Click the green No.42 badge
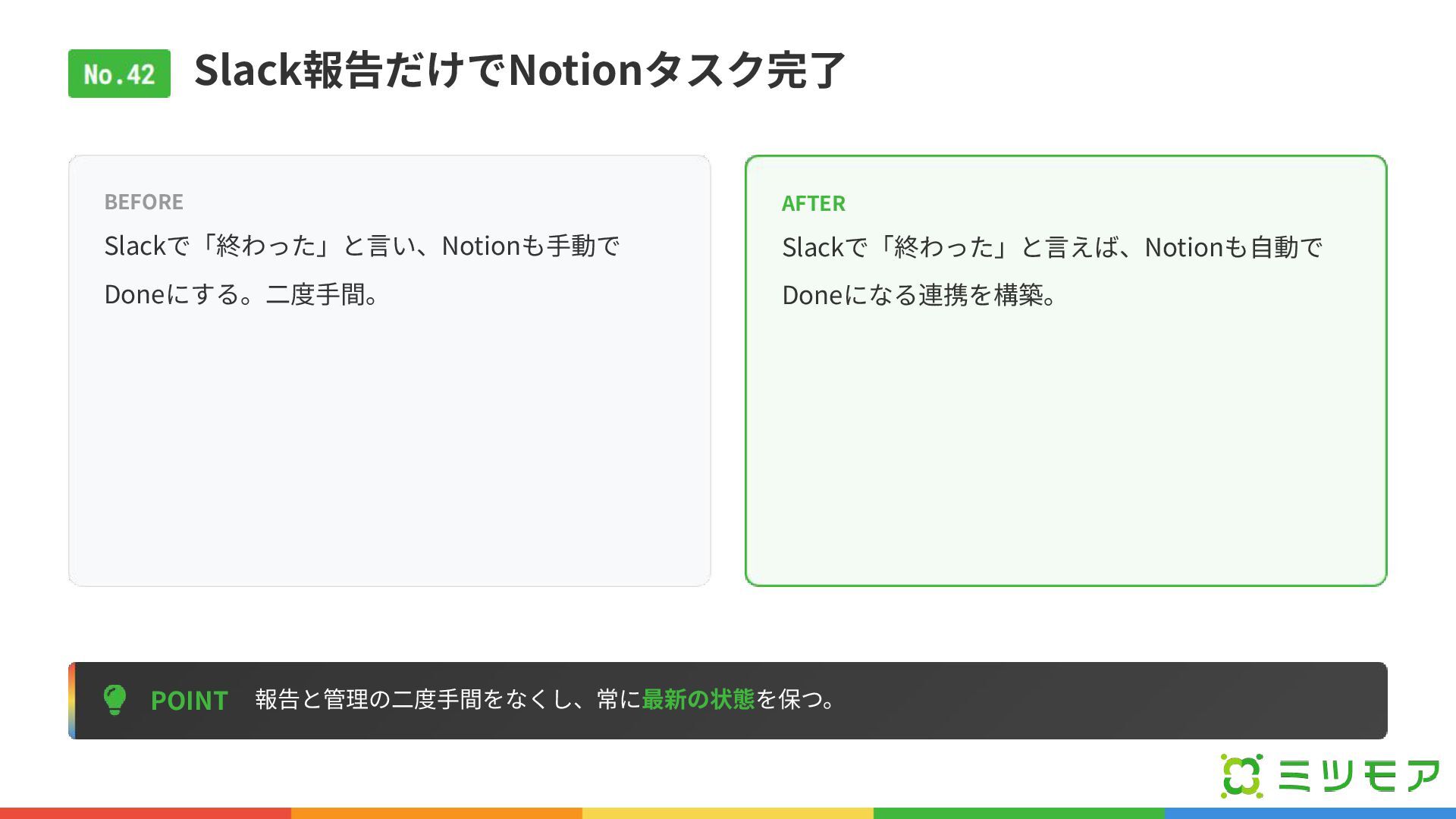The height and width of the screenshot is (819, 1456). (119, 74)
